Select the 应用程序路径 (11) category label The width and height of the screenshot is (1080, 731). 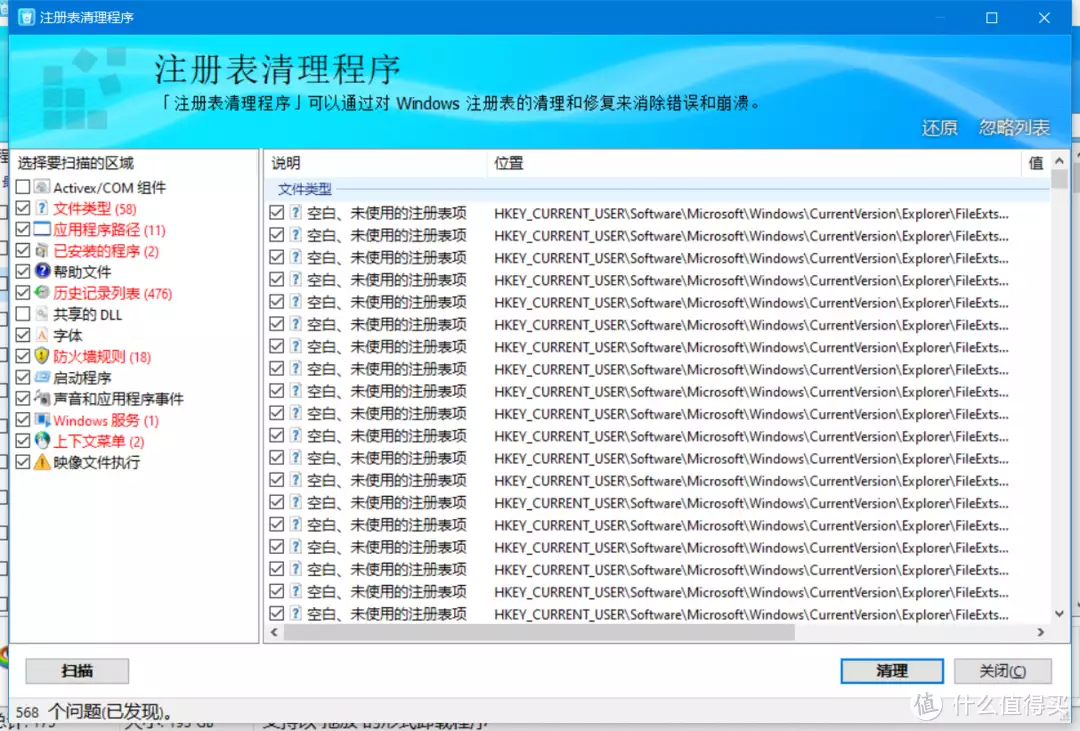(x=110, y=229)
